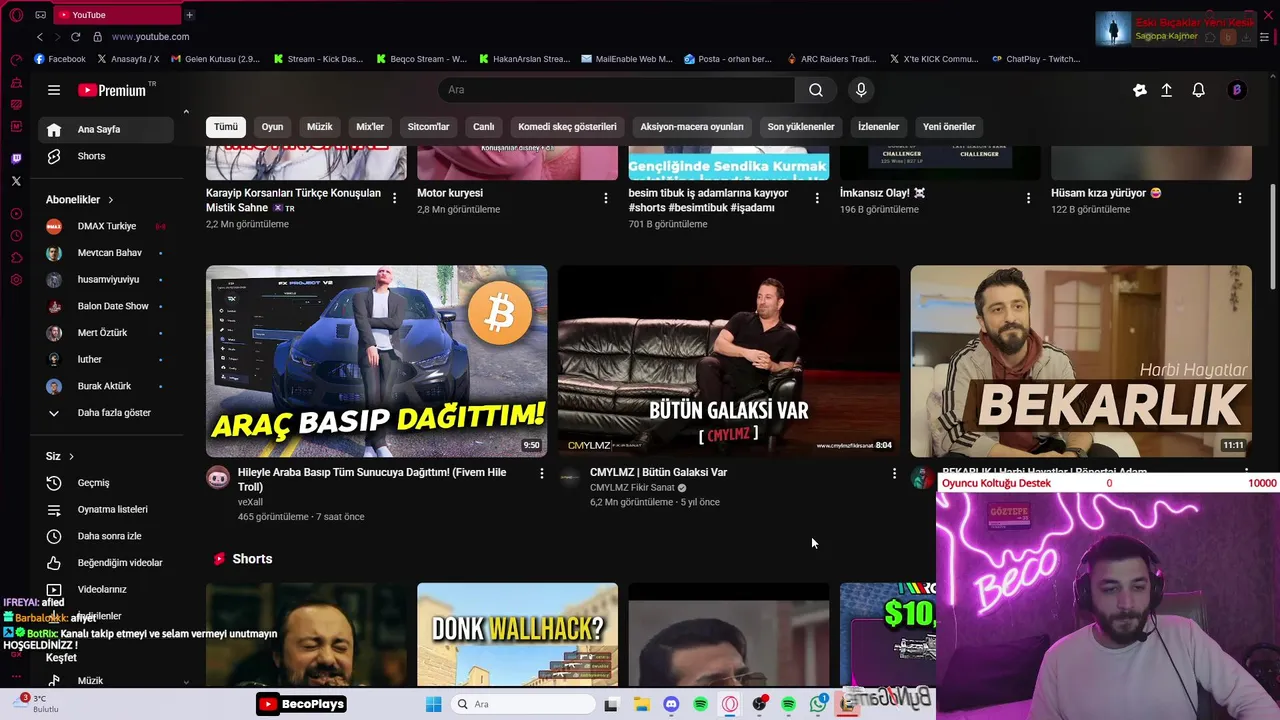Open Daha sonra izle list
The image size is (1280, 720).
[x=106, y=536]
